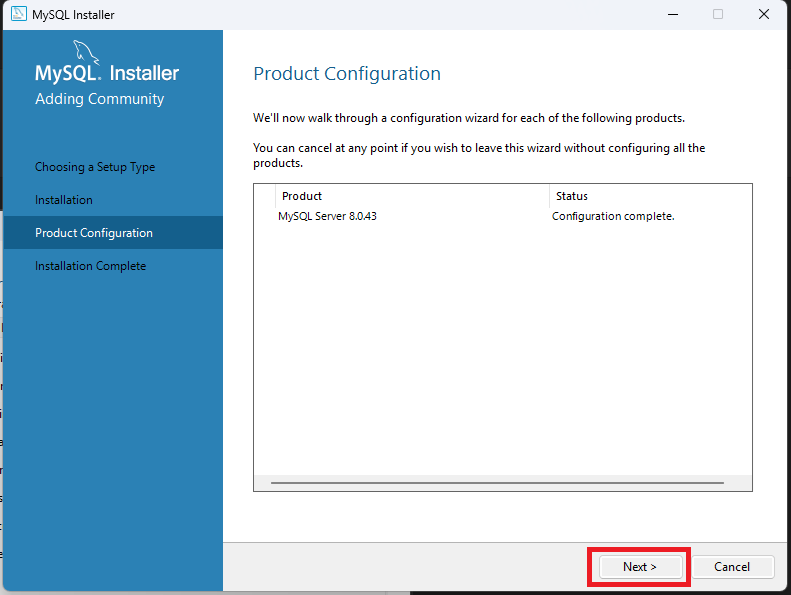Select the Choosing a Setup Type step
791x595 pixels.
(95, 167)
